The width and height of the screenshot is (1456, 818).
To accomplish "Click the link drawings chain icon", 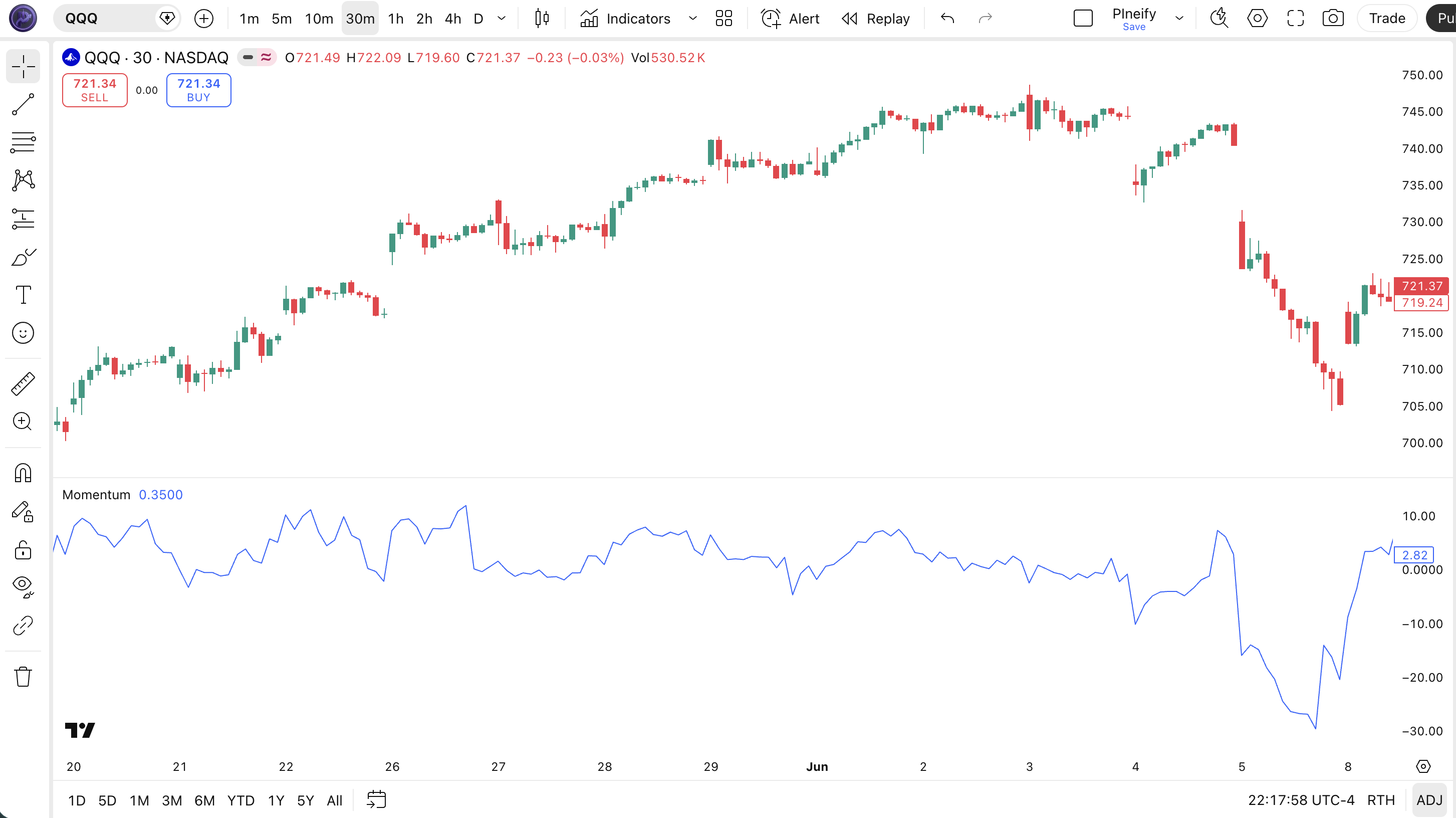I will [x=23, y=625].
